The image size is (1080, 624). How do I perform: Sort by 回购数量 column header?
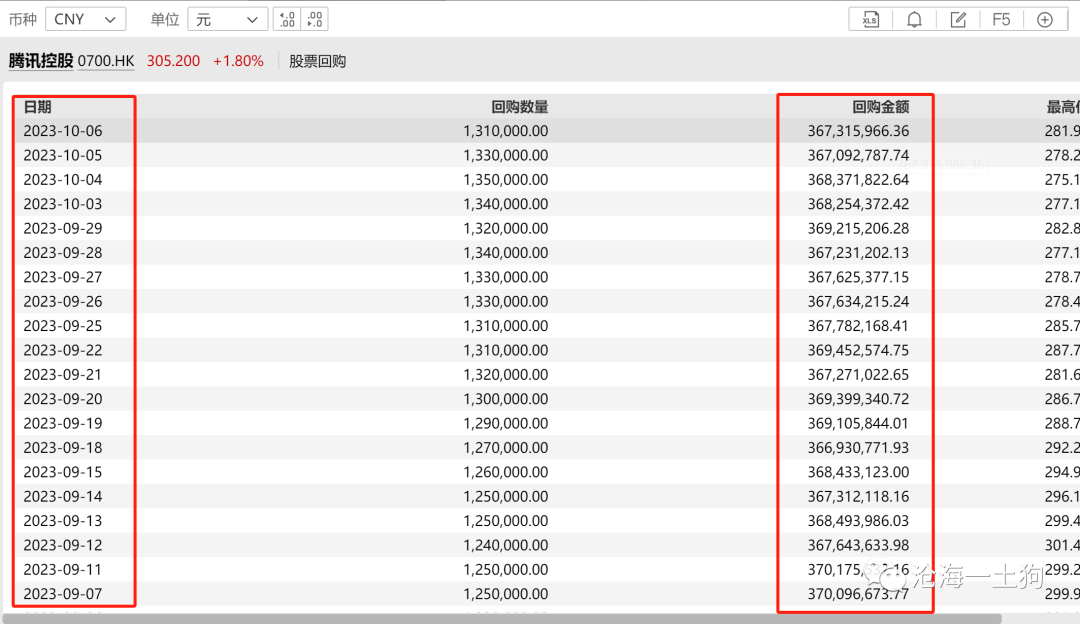519,107
